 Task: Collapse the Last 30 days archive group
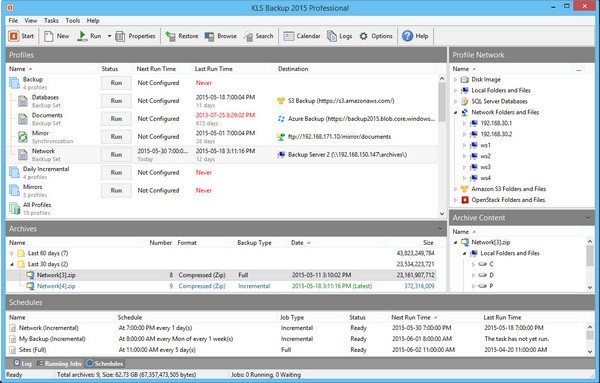12,264
